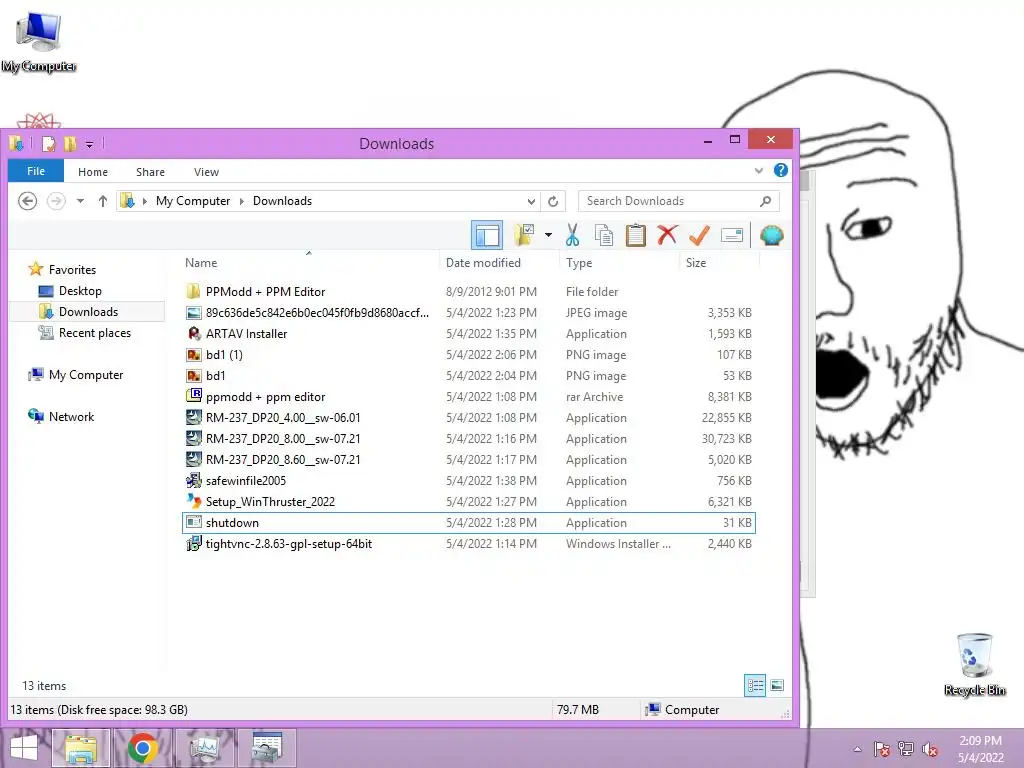The image size is (1024, 768).
Task: Open the Home ribbon tab
Action: [93, 172]
